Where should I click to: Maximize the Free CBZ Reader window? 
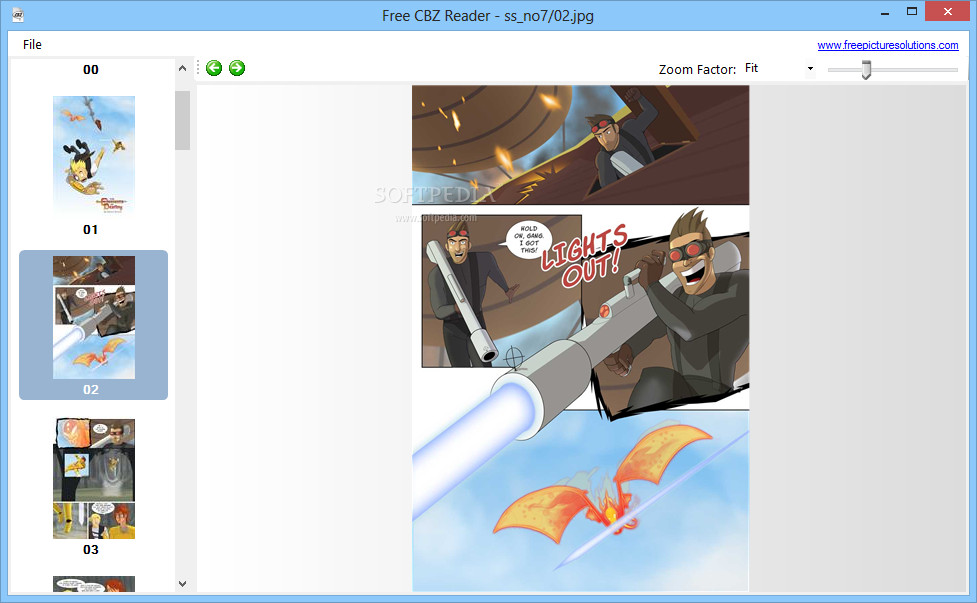click(x=912, y=12)
